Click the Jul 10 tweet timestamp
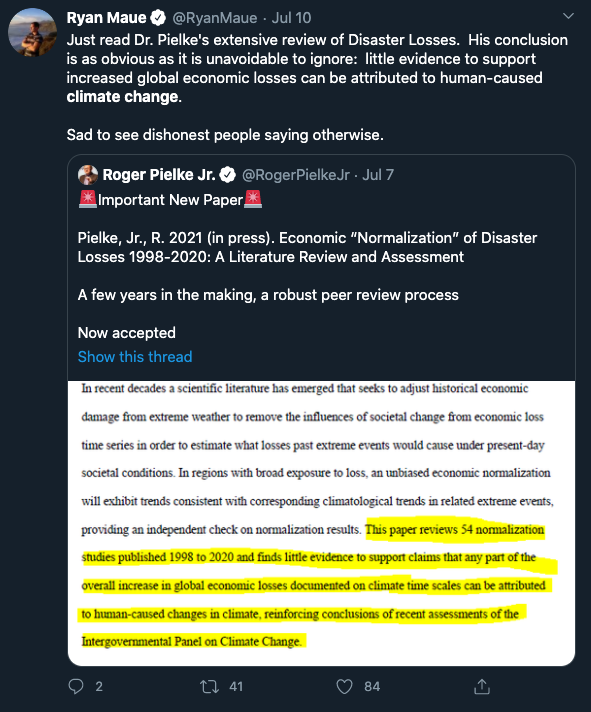This screenshot has height=712, width=591. [x=291, y=18]
